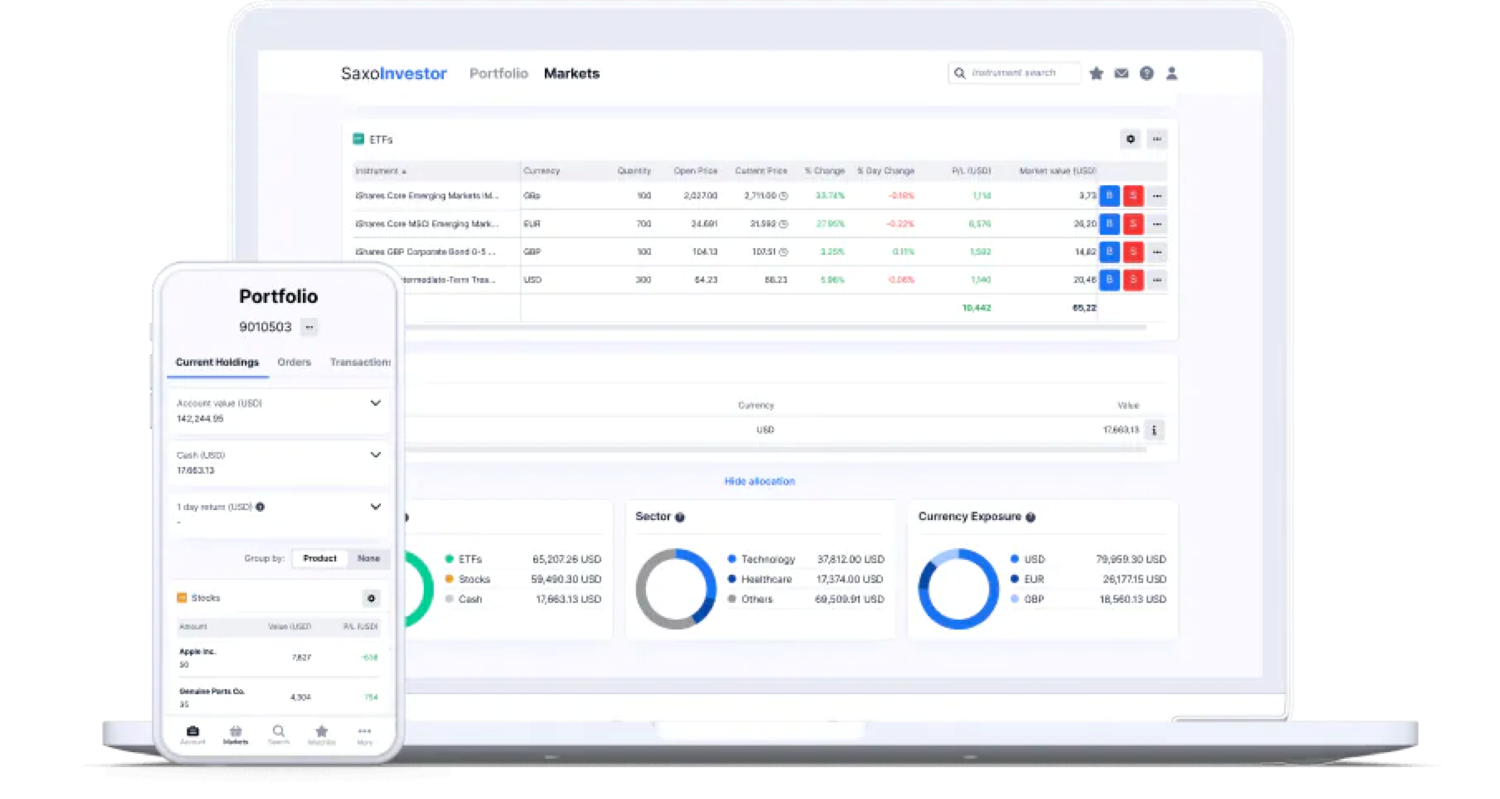This screenshot has height=799, width=1500.
Task: Open more options for EUR ETF row
Action: (x=1157, y=224)
